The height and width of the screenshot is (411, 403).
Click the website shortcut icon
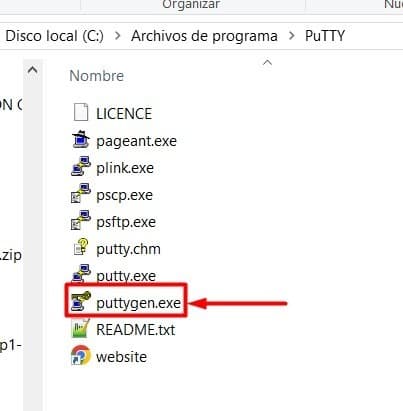tap(81, 355)
